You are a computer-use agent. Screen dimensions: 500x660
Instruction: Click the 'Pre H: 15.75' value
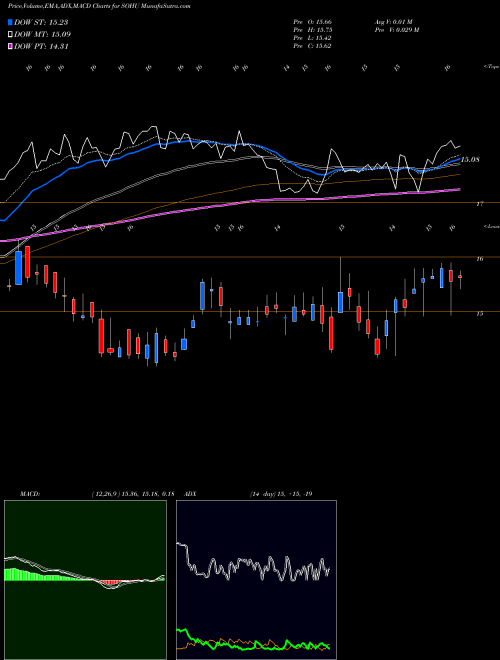coord(312,30)
